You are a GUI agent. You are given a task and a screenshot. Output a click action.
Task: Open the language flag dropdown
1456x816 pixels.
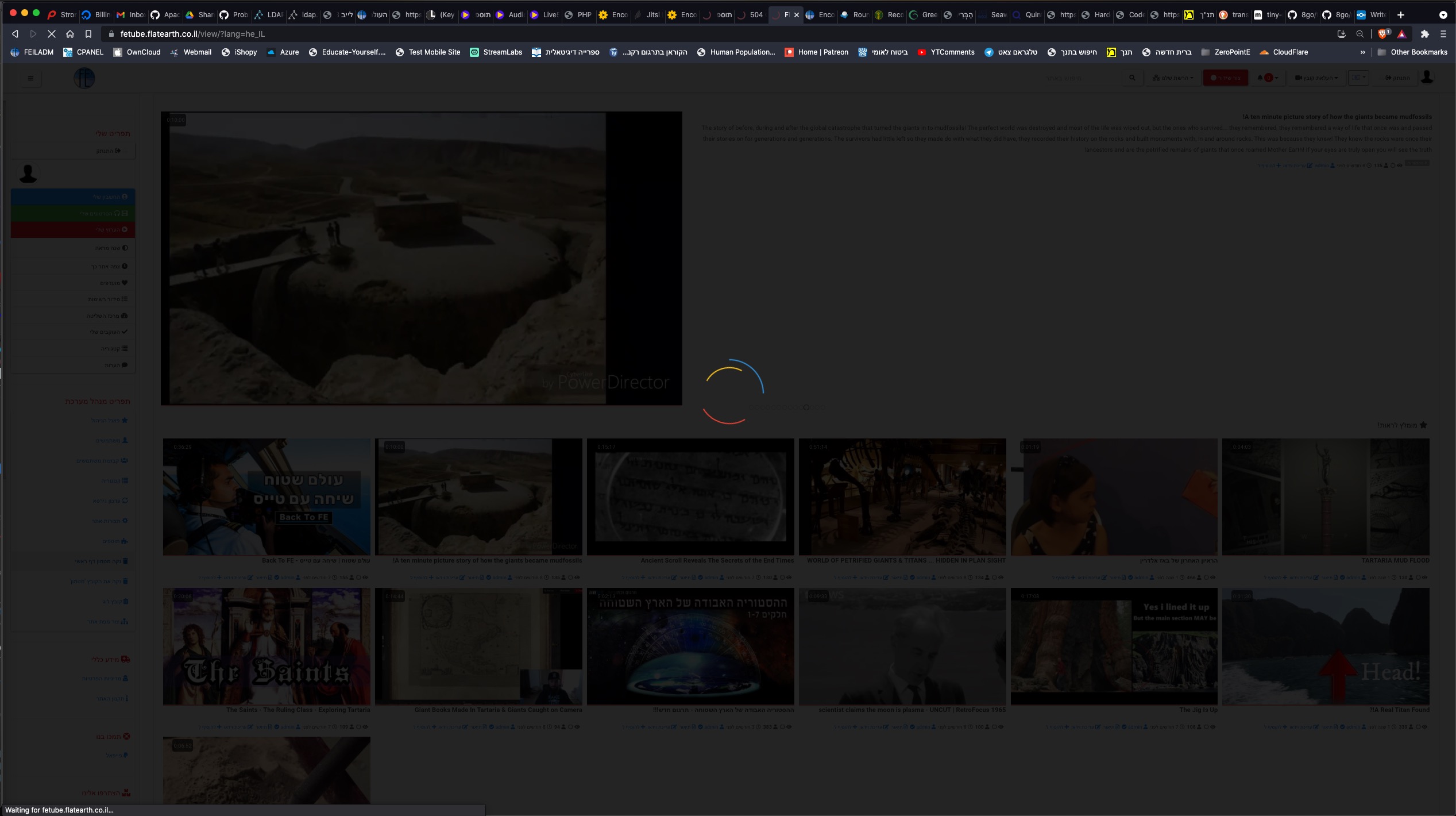[x=1359, y=77]
